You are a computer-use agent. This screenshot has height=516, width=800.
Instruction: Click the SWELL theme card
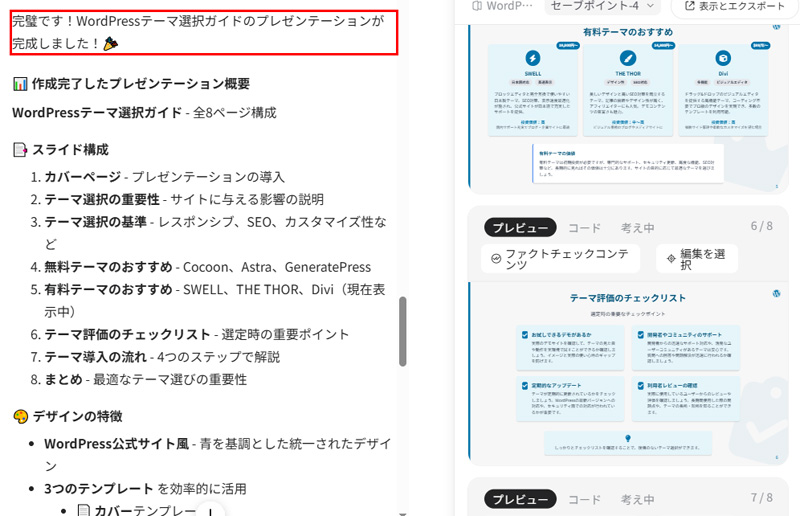[533, 90]
